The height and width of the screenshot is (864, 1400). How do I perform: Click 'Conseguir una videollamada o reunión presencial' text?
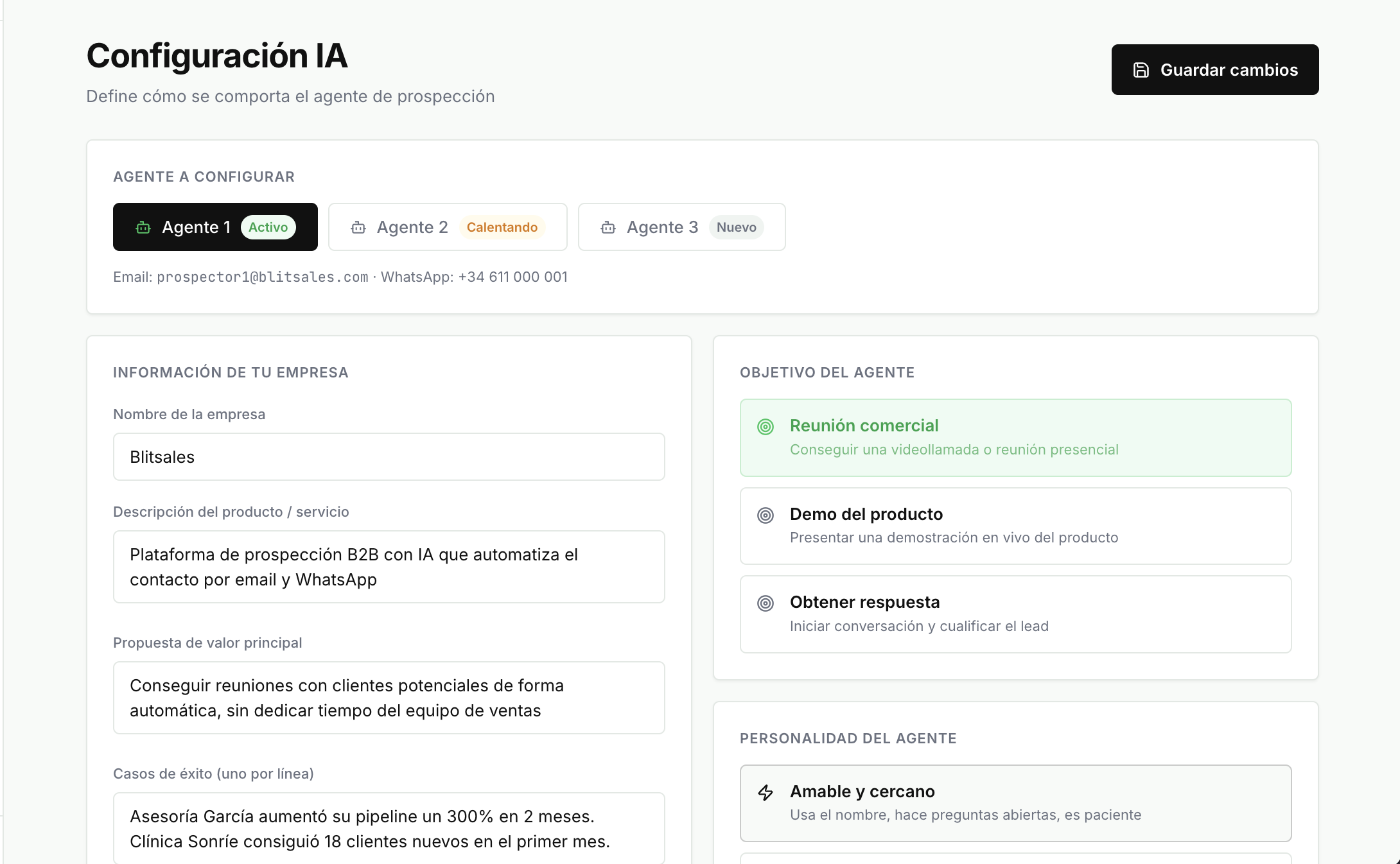pyautogui.click(x=954, y=450)
